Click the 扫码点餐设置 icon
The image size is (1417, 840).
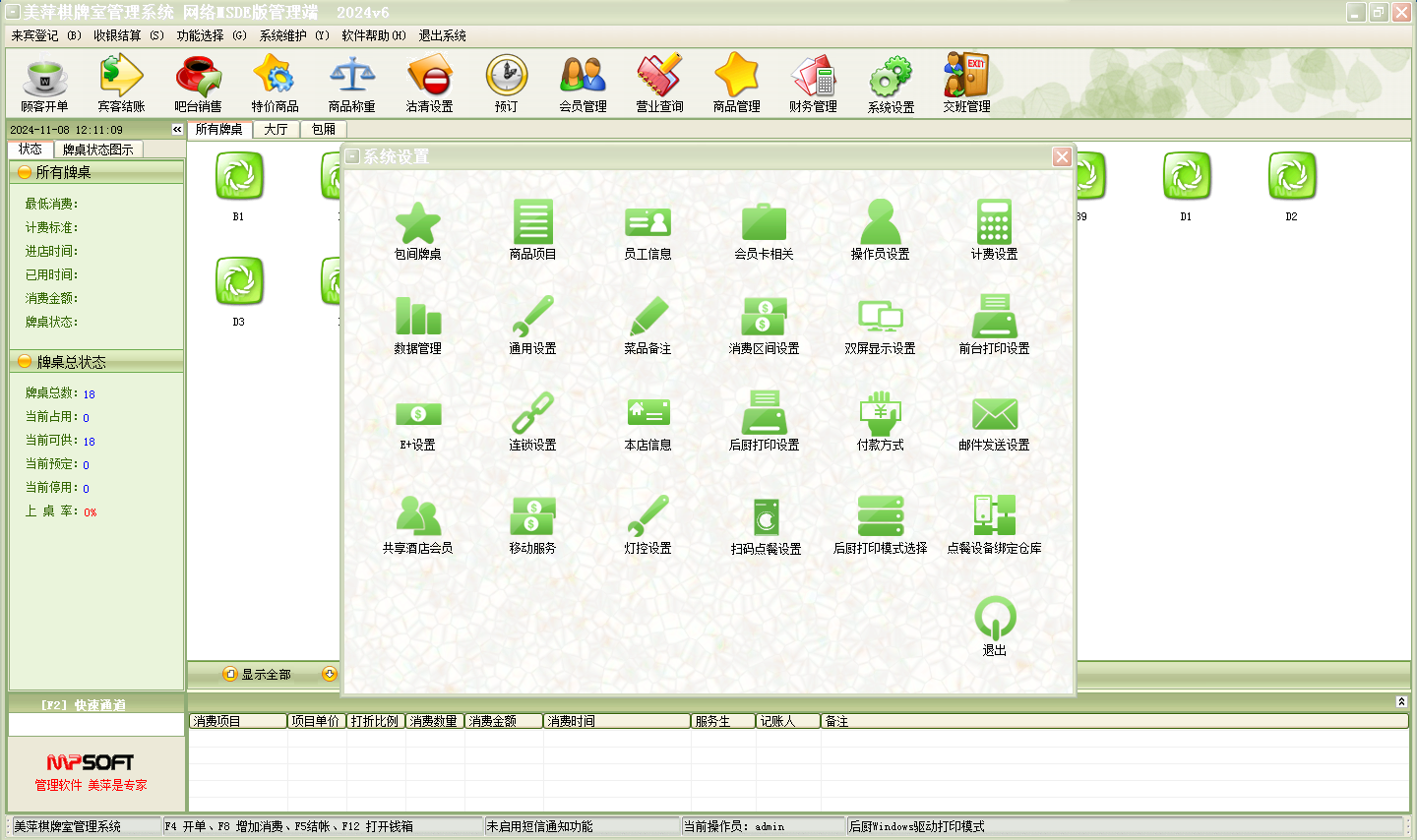pyautogui.click(x=766, y=518)
